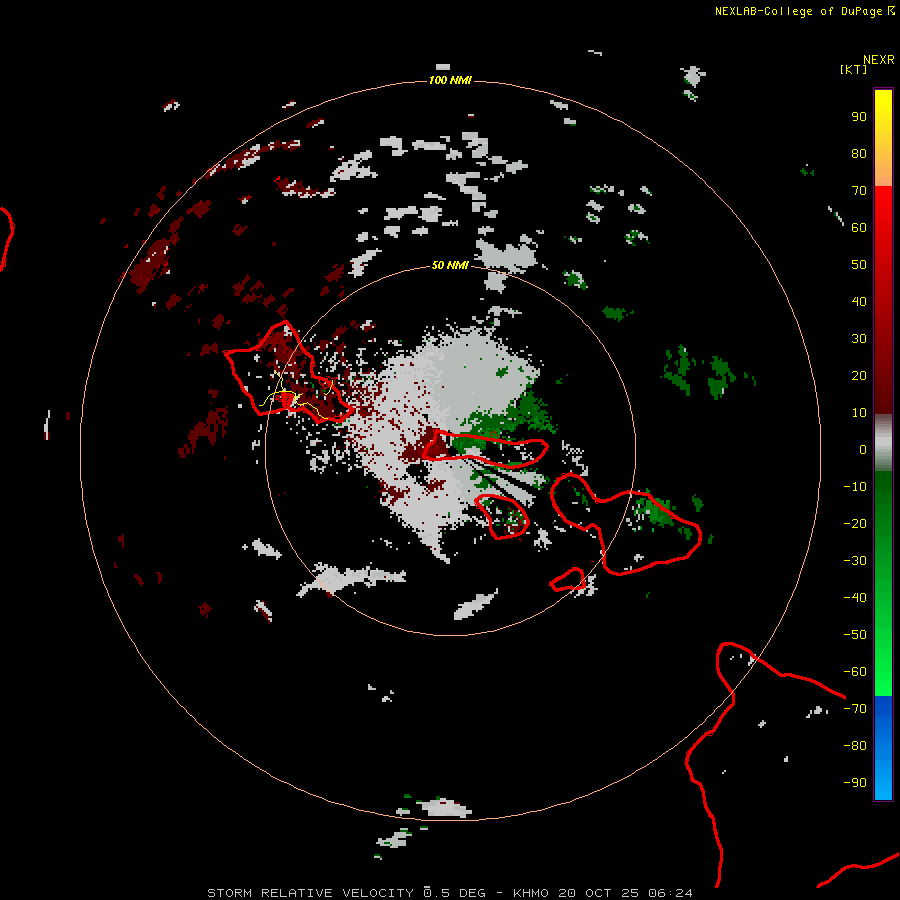Click the -90 value on the velocity scale
Image resolution: width=900 pixels, height=900 pixels.
855,783
